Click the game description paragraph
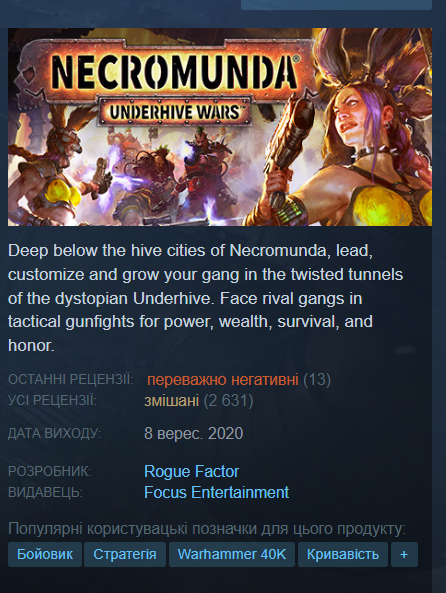 click(x=205, y=298)
